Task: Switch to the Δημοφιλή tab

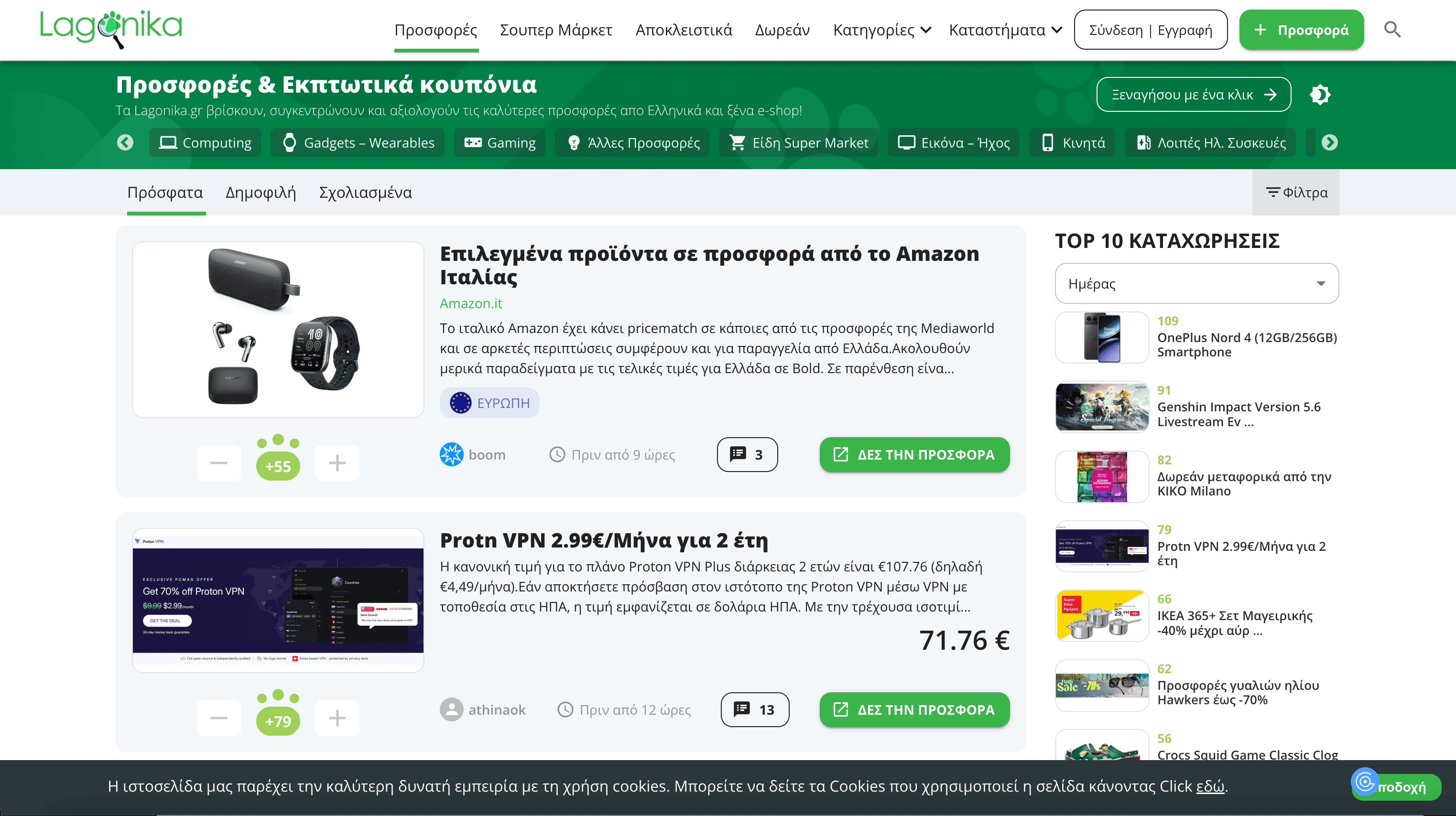Action: pyautogui.click(x=261, y=193)
